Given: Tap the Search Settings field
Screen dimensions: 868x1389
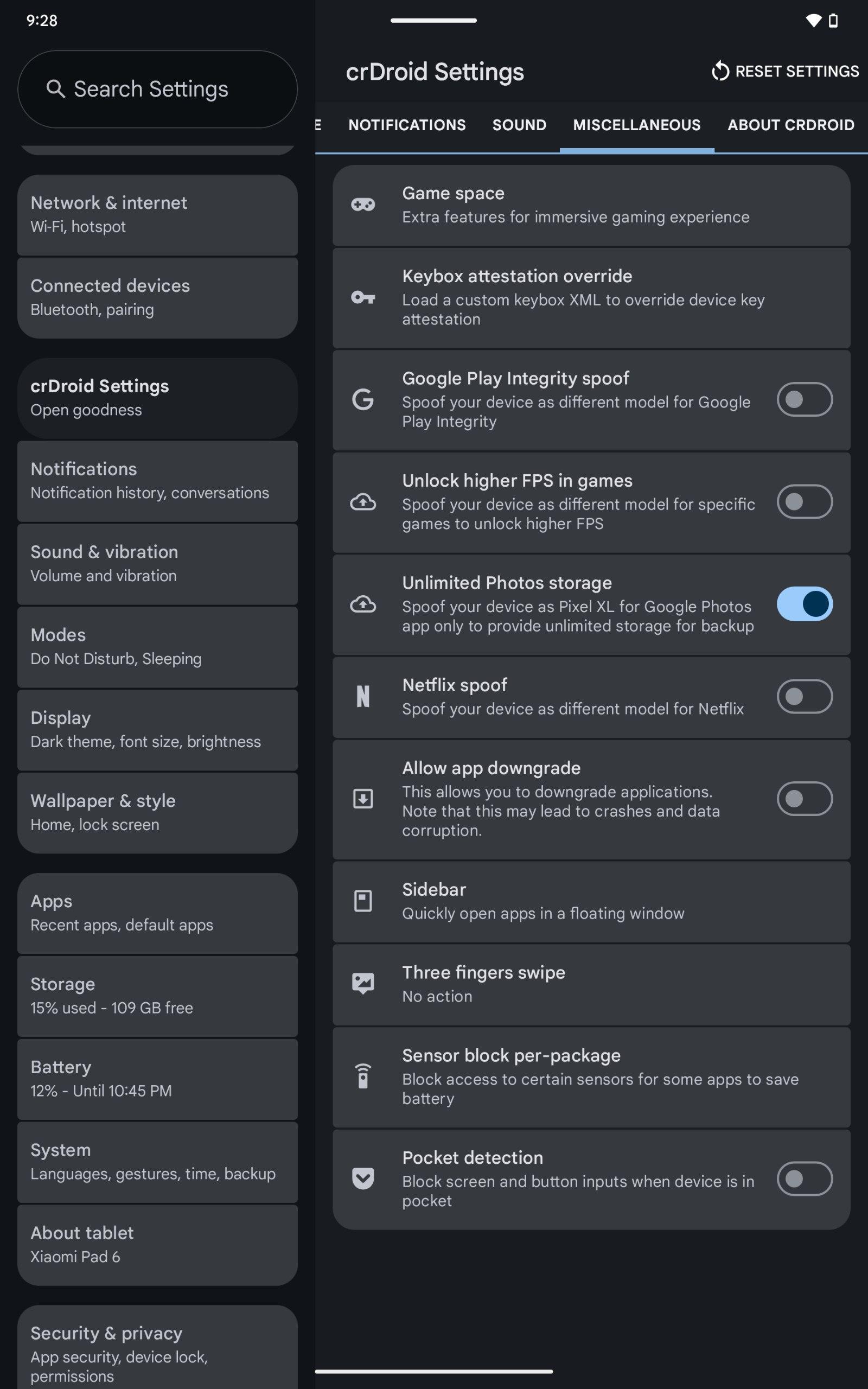Looking at the screenshot, I should tap(157, 89).
